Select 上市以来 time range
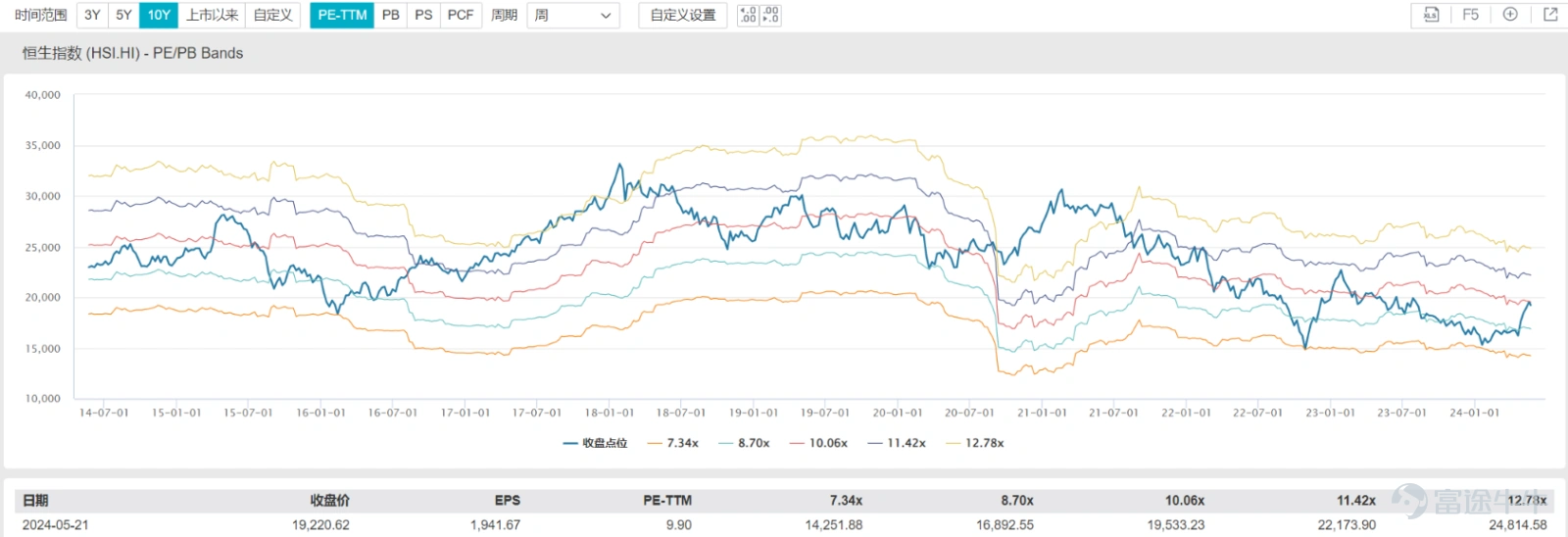This screenshot has height=537, width=1568. pyautogui.click(x=212, y=15)
